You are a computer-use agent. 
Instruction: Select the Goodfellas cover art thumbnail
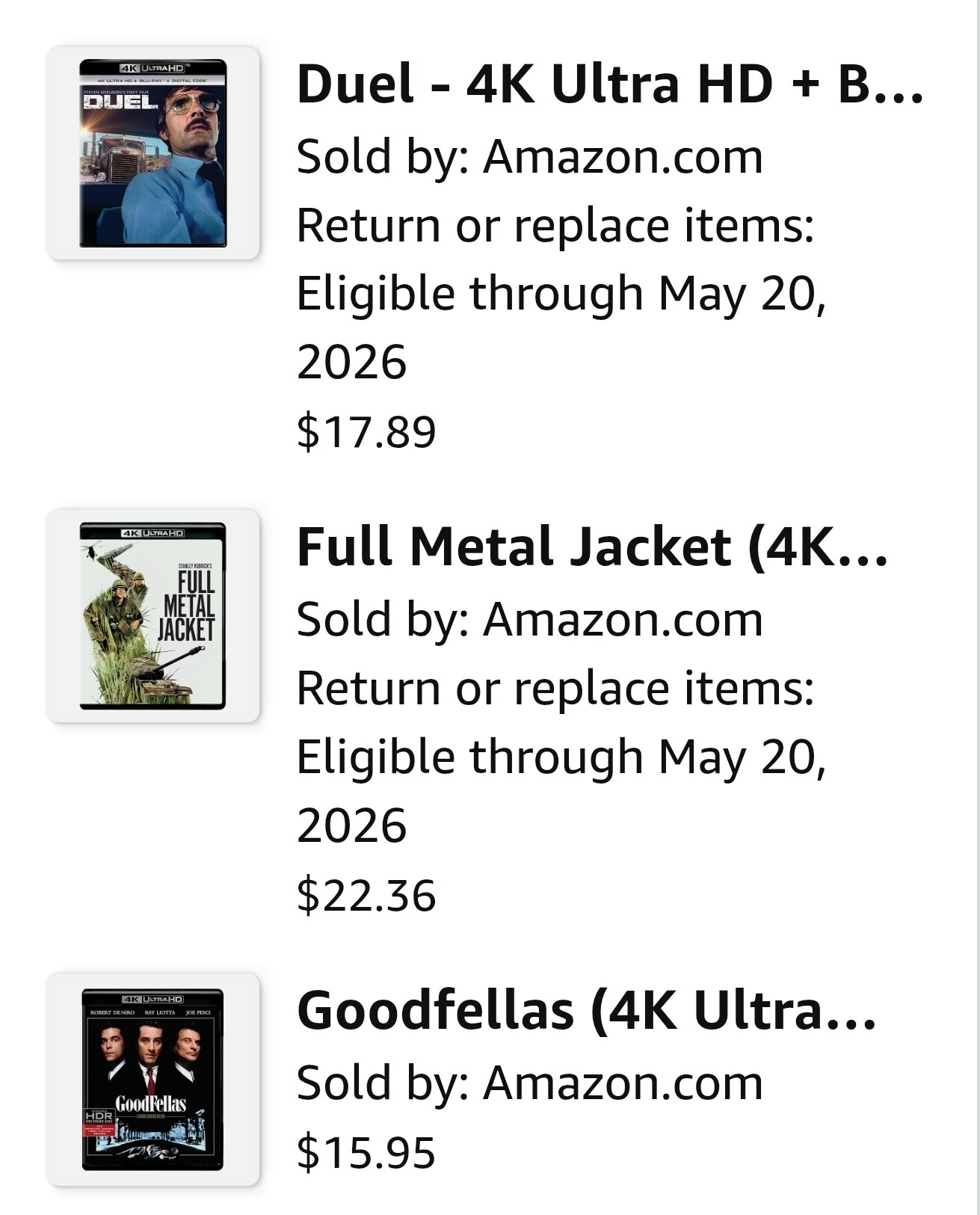[x=152, y=1079]
